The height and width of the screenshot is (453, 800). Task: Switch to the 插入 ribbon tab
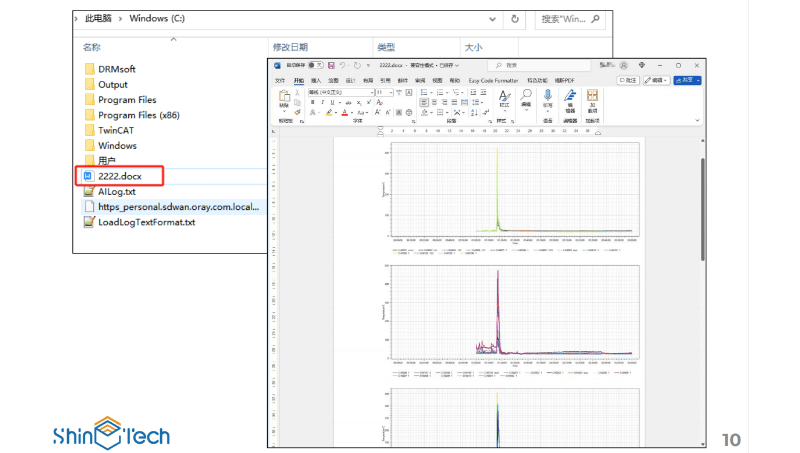pyautogui.click(x=316, y=81)
